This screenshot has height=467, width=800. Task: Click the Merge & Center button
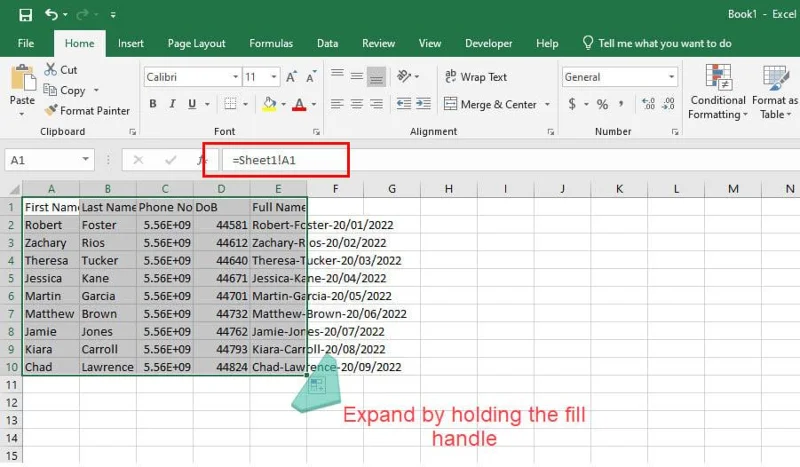[x=490, y=105]
